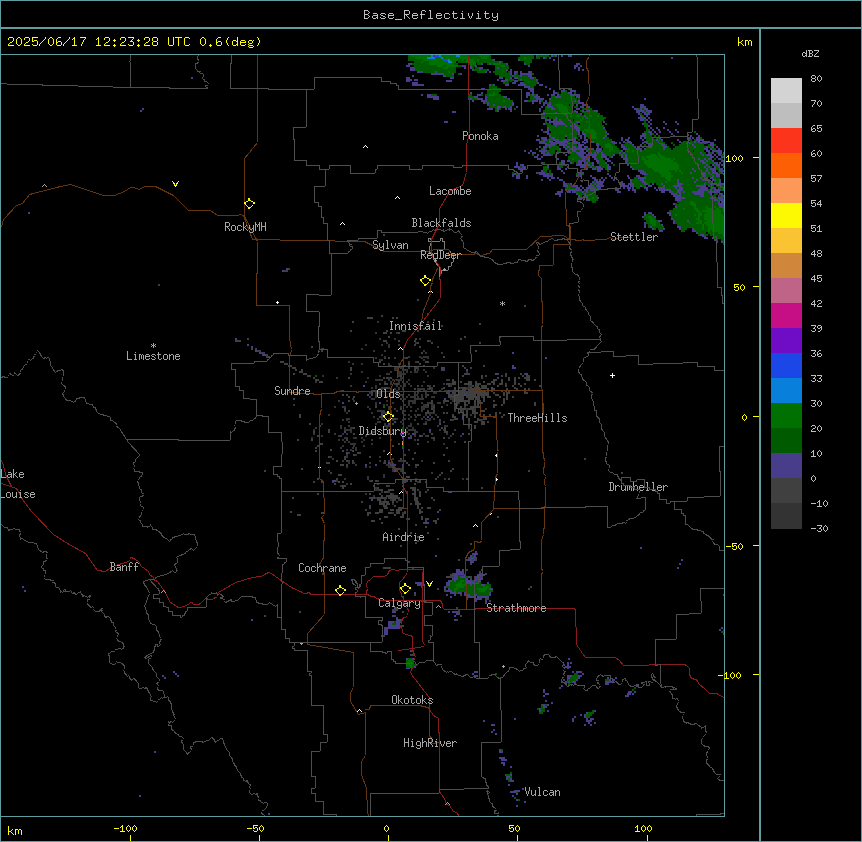Click the yellow V marker east of Calgary
The width and height of the screenshot is (862, 842).
[x=429, y=584]
